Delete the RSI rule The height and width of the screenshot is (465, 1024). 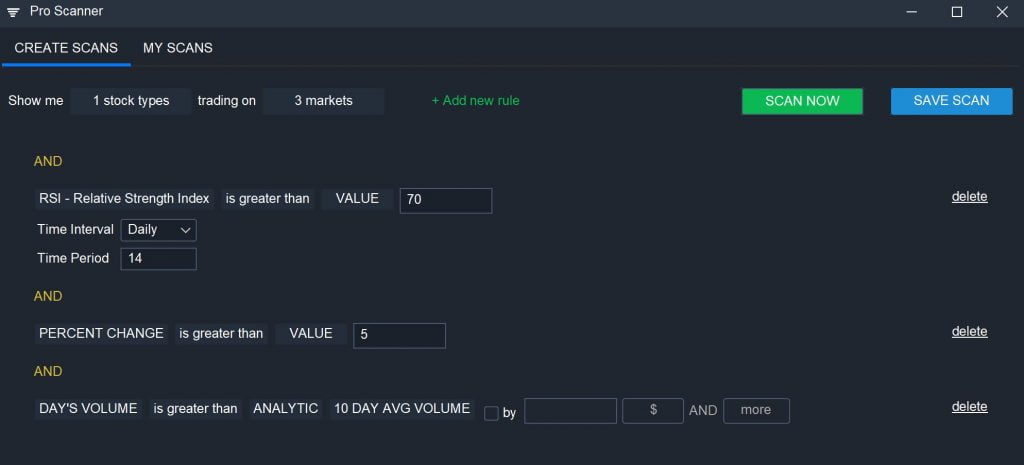(x=969, y=197)
